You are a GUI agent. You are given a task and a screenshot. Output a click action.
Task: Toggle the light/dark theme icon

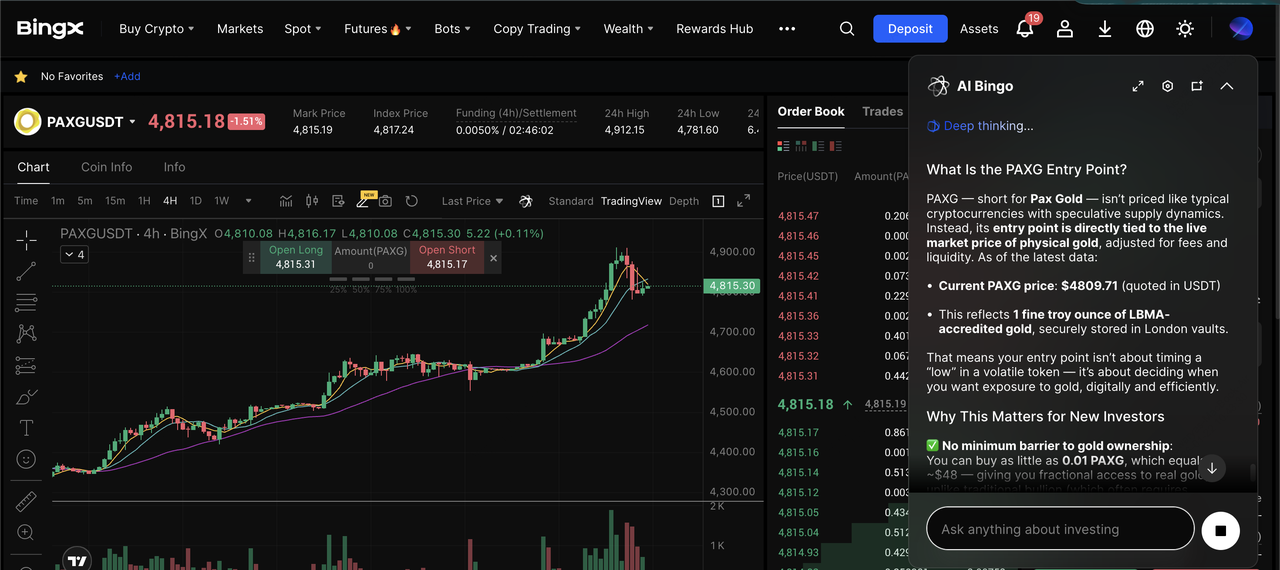point(1185,29)
